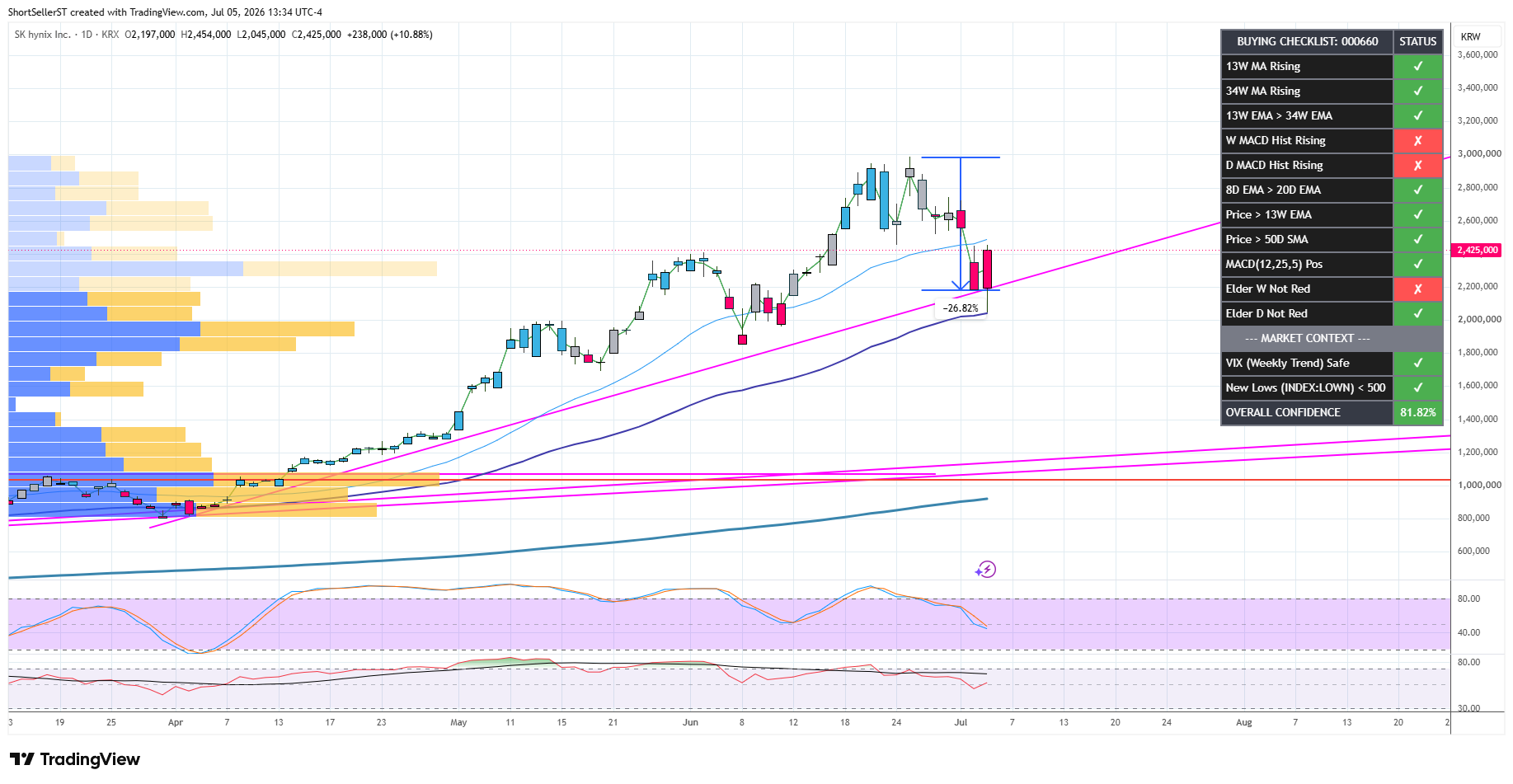This screenshot has height=784, width=1513.
Task: Click the 81.82% overall confidence value
Action: click(1418, 412)
